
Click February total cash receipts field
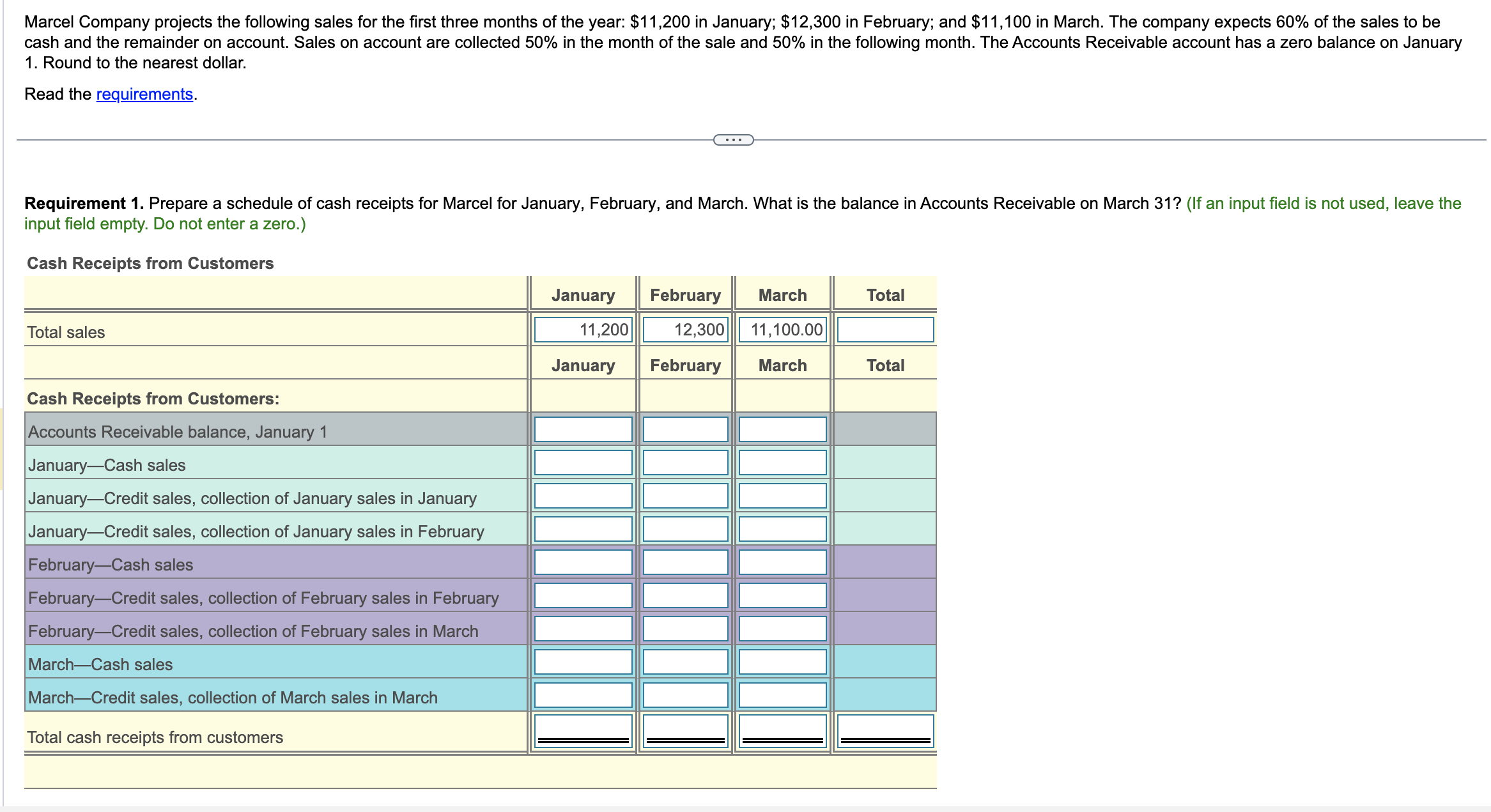[685, 730]
